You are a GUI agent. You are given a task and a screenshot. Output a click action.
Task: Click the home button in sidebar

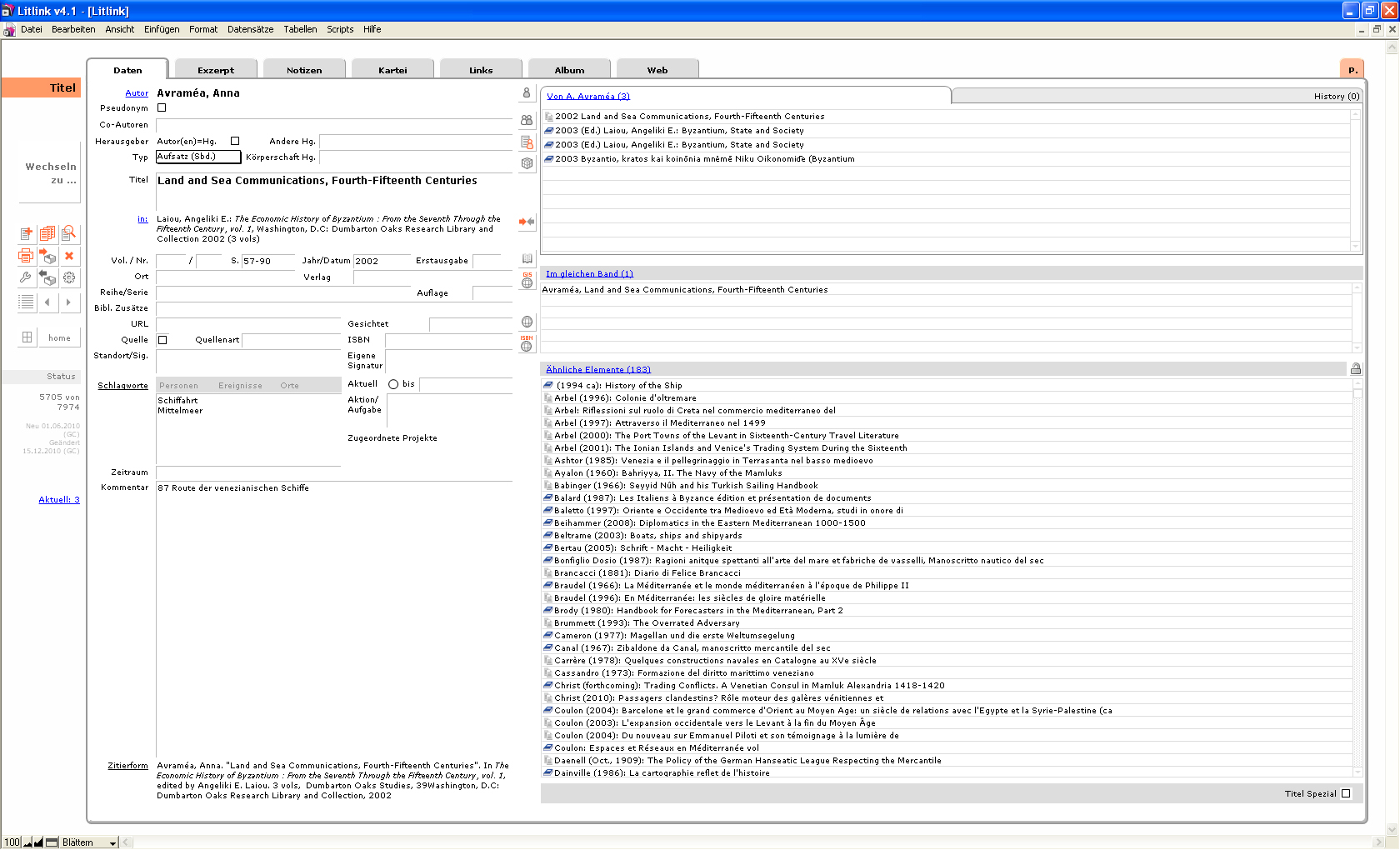[x=59, y=337]
